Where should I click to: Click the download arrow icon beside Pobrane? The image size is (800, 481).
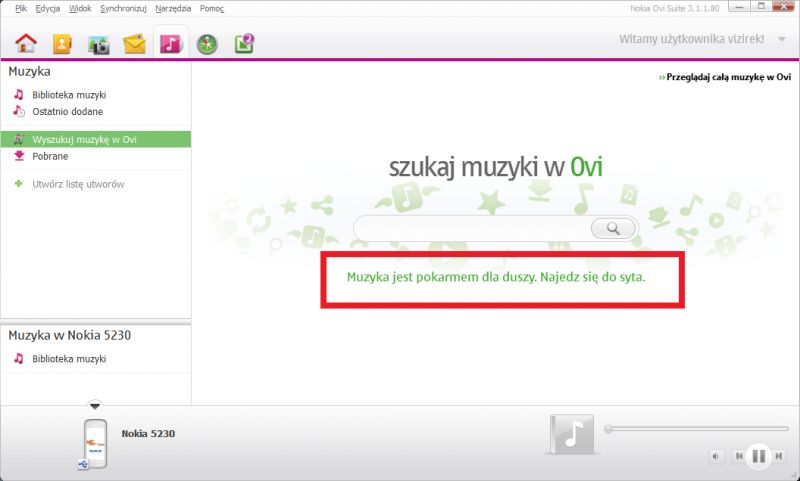[19, 156]
